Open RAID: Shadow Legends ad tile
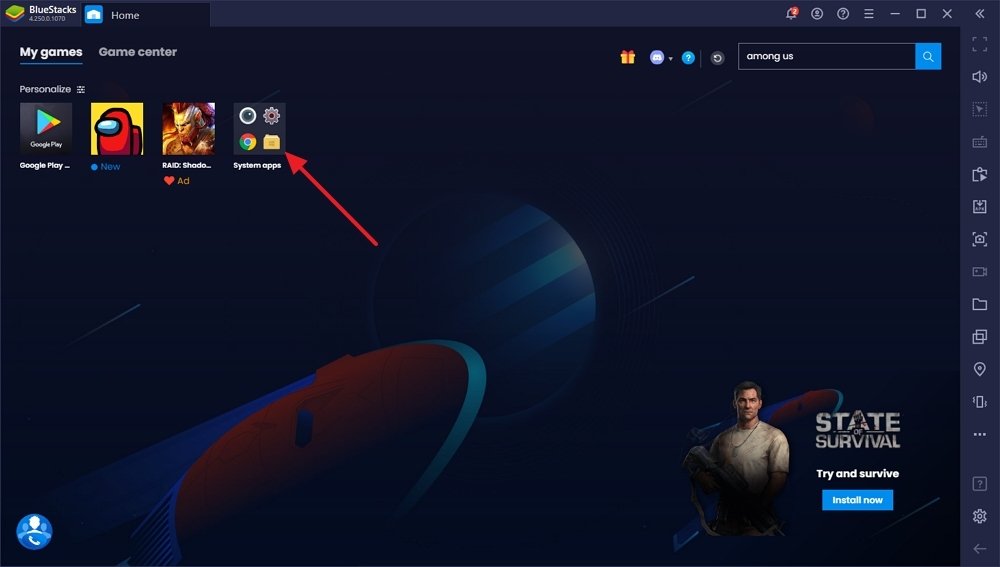The image size is (1000, 567). (x=188, y=129)
